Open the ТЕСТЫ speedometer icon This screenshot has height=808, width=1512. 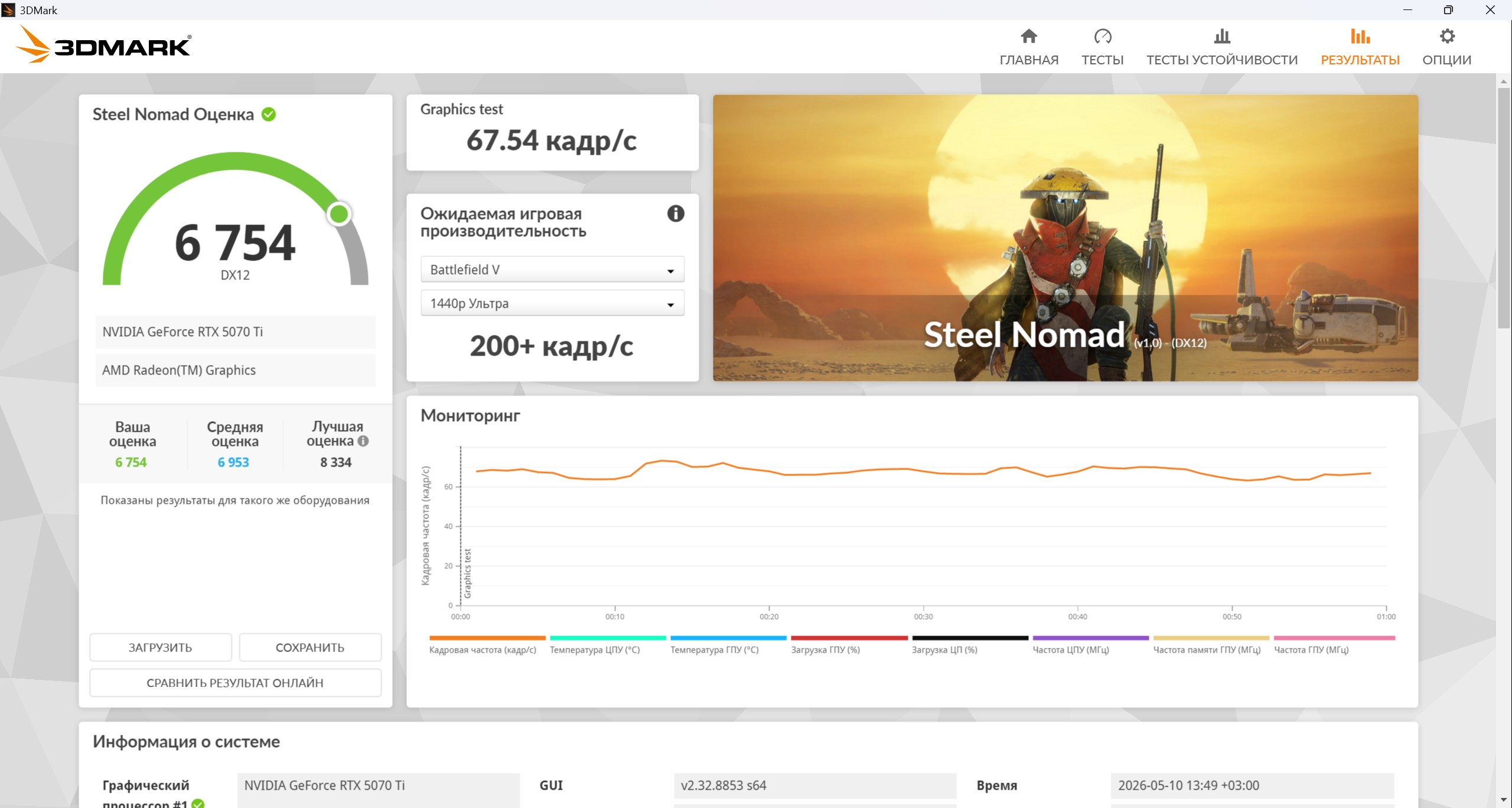pyautogui.click(x=1102, y=37)
